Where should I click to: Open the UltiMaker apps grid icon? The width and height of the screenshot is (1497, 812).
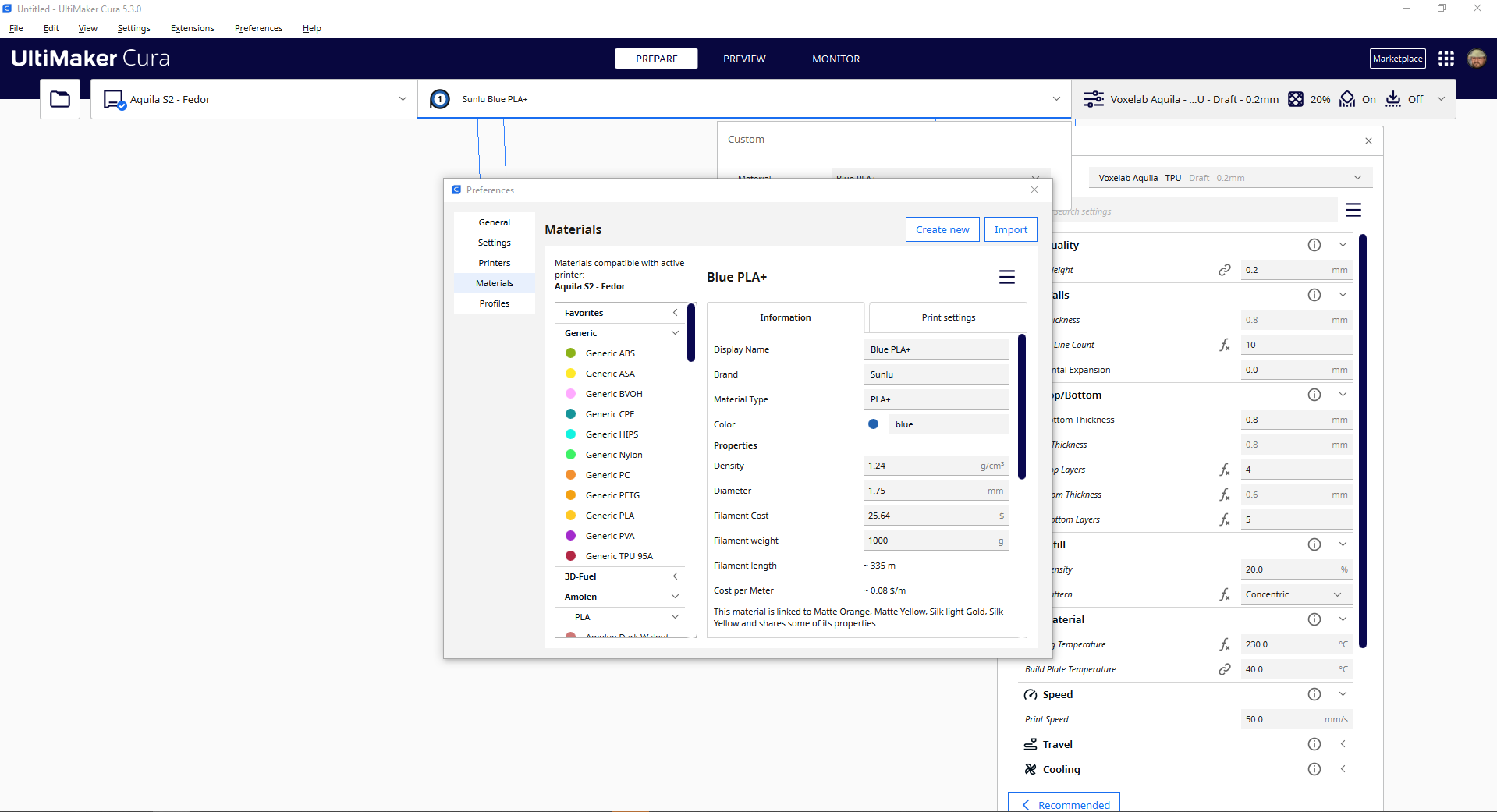(1446, 59)
